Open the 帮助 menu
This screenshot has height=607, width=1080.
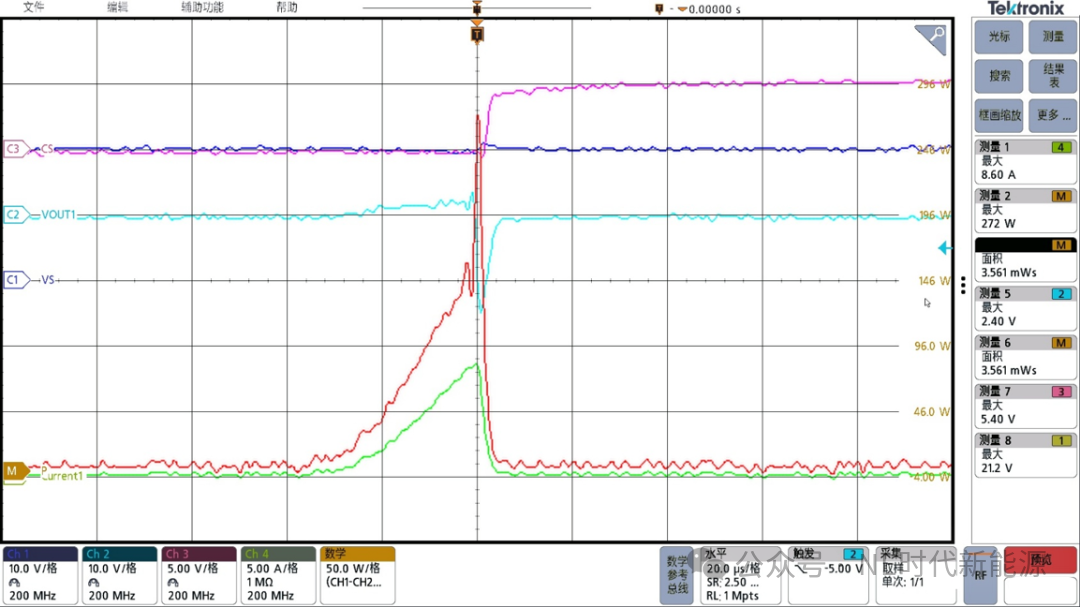pyautogui.click(x=287, y=7)
